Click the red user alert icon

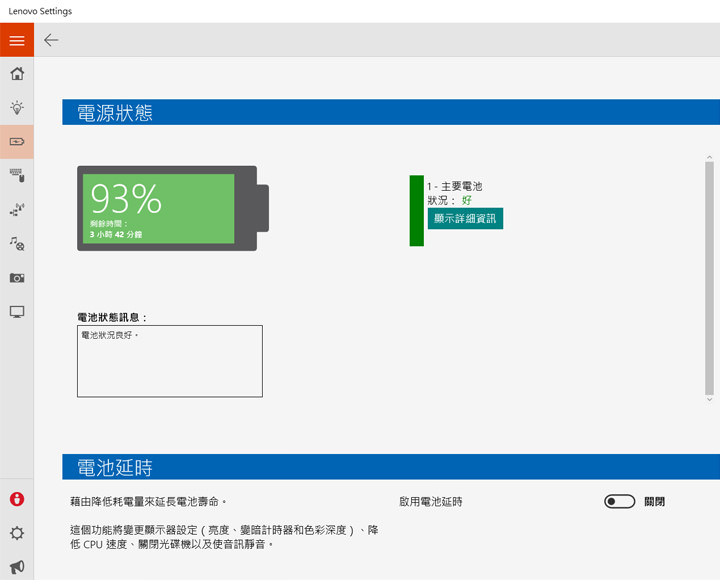(x=17, y=499)
